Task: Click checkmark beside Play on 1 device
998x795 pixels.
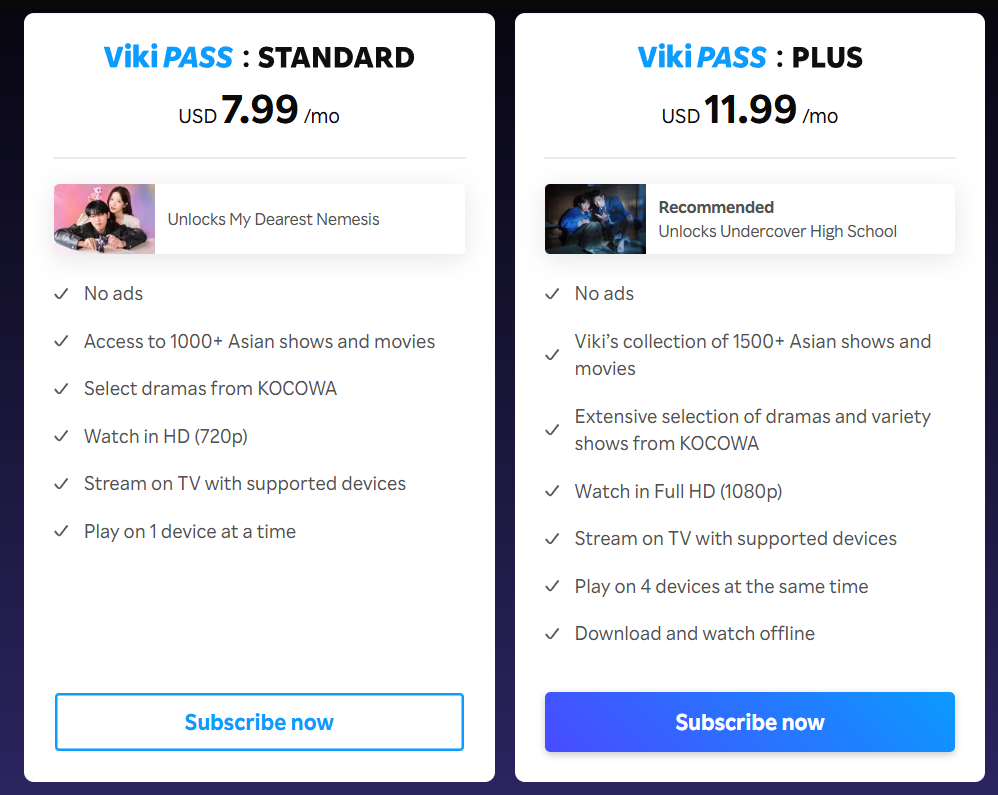Action: click(61, 531)
